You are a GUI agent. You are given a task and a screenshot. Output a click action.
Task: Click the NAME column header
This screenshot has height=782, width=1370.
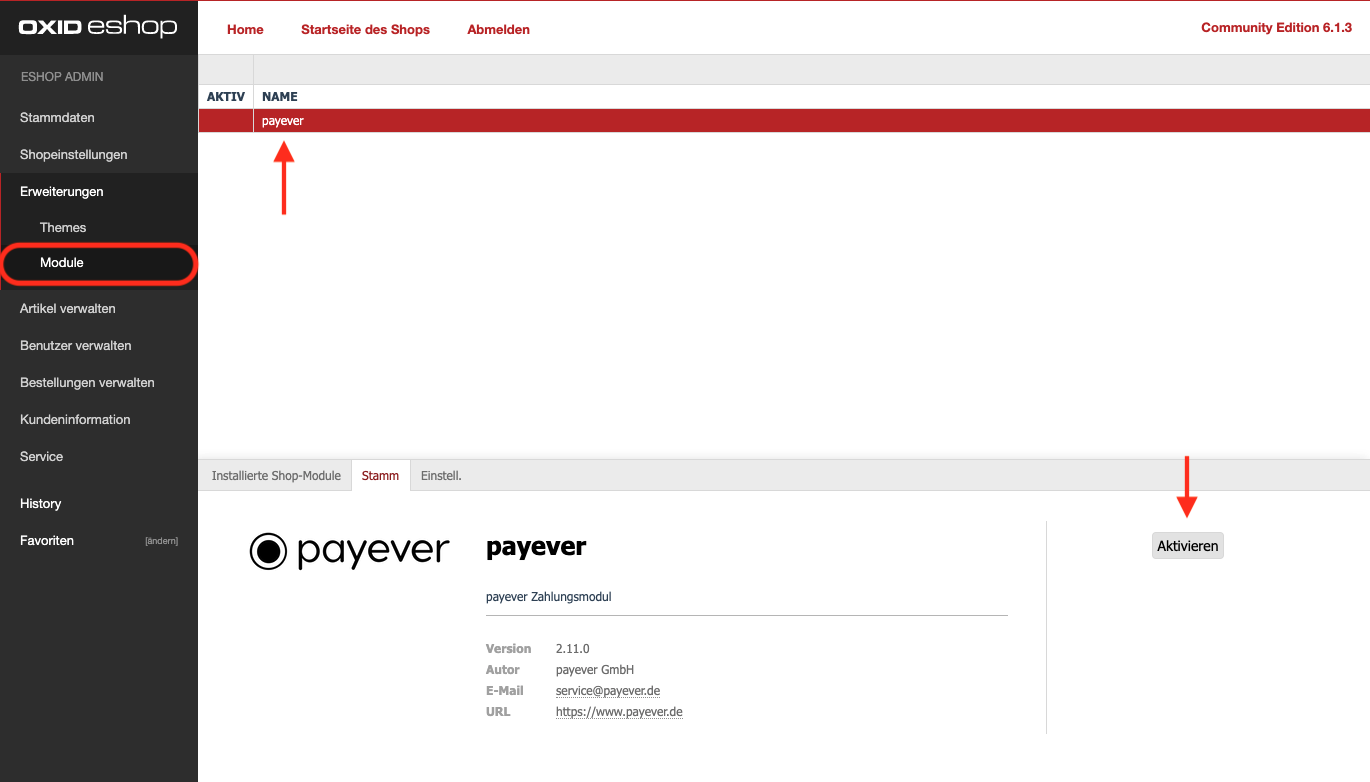[x=280, y=97]
